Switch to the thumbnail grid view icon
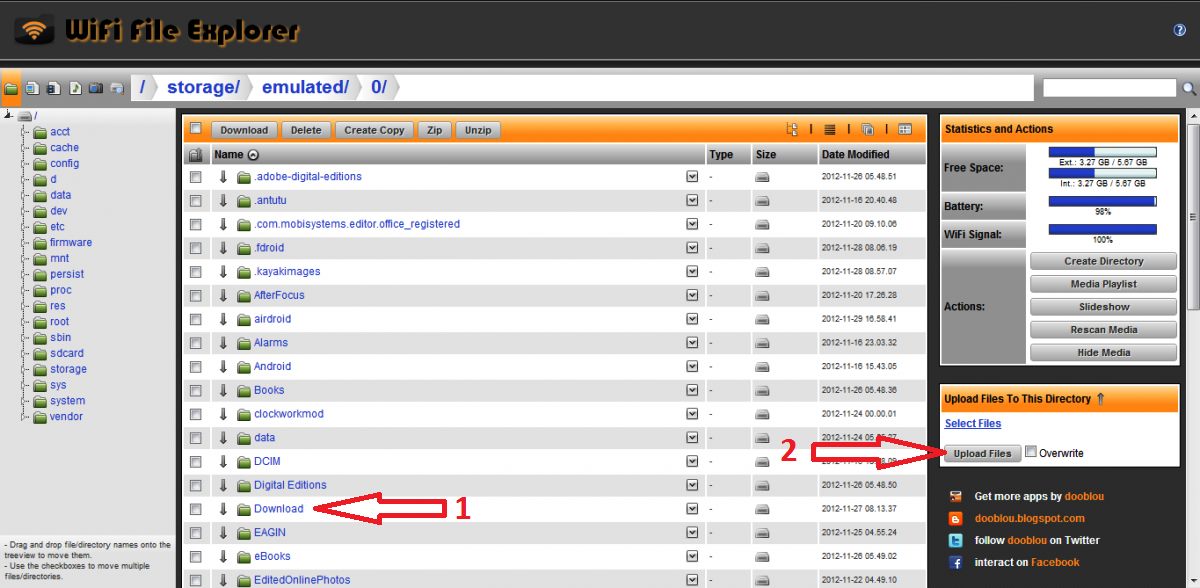1200x588 pixels. (905, 130)
